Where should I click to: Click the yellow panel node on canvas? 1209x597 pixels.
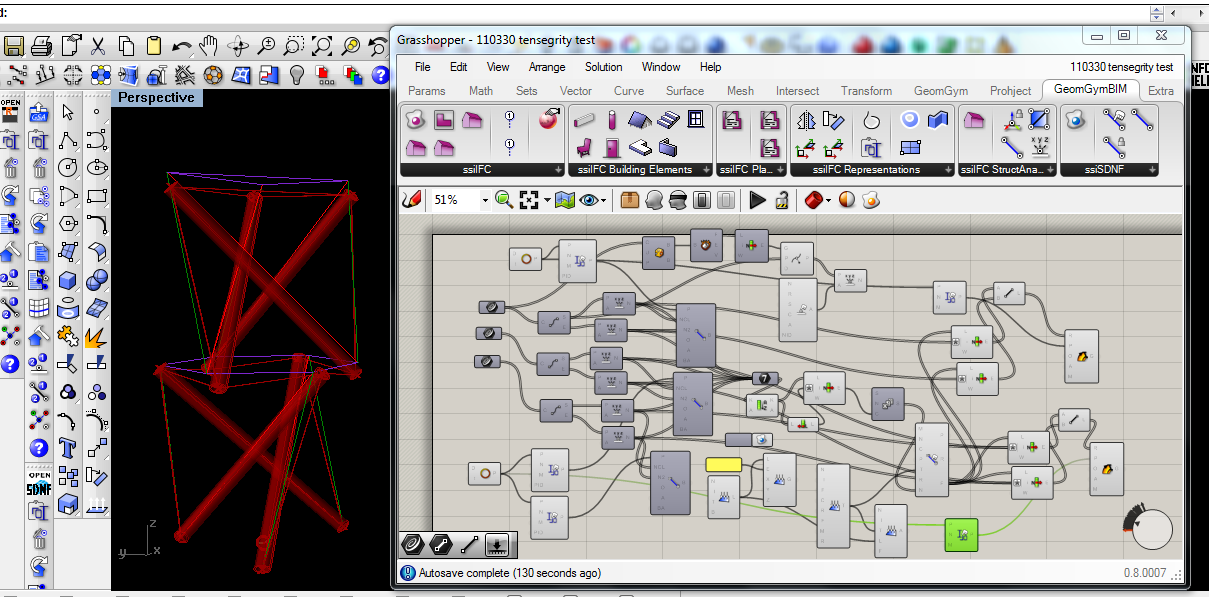pyautogui.click(x=723, y=464)
